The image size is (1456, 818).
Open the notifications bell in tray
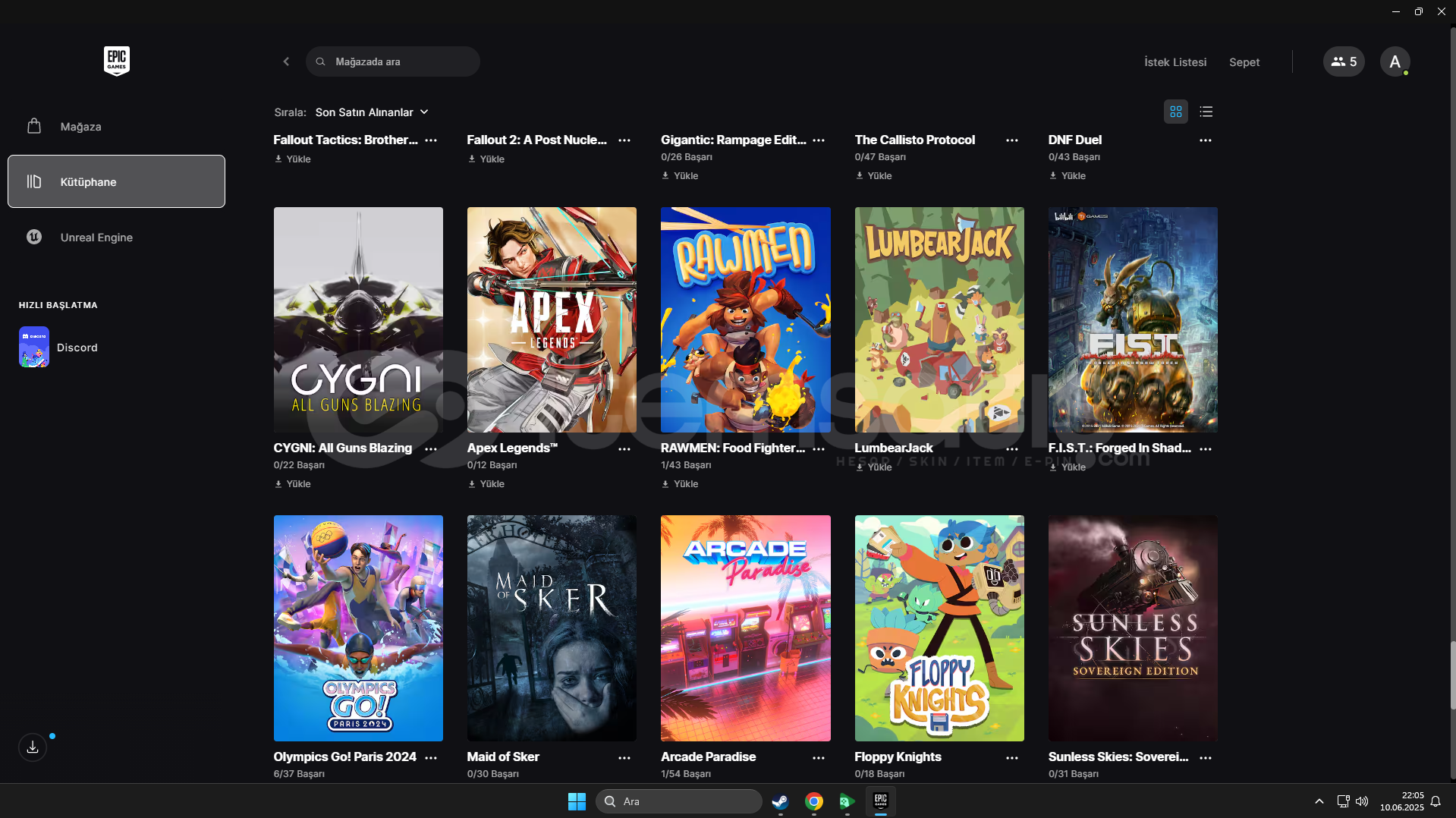coord(1436,801)
